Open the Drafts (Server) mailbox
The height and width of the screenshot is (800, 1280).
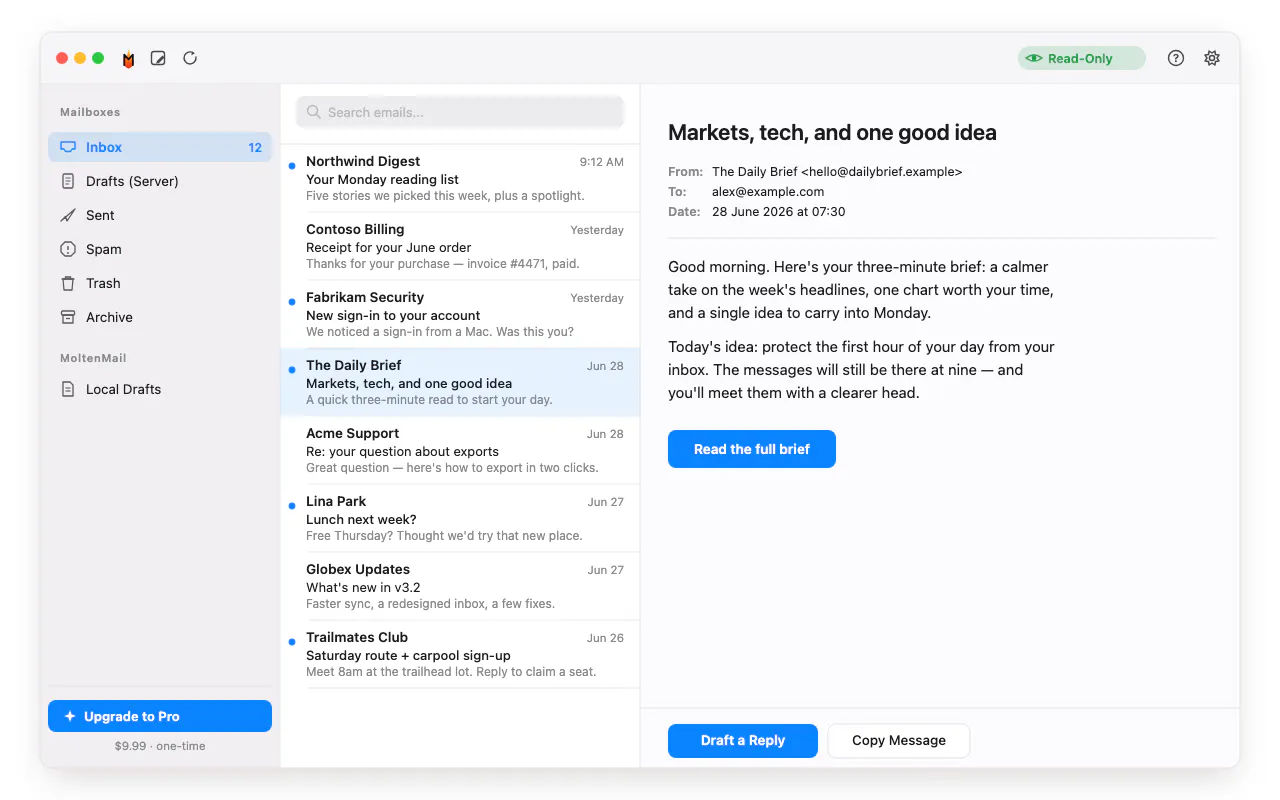[x=160, y=181]
